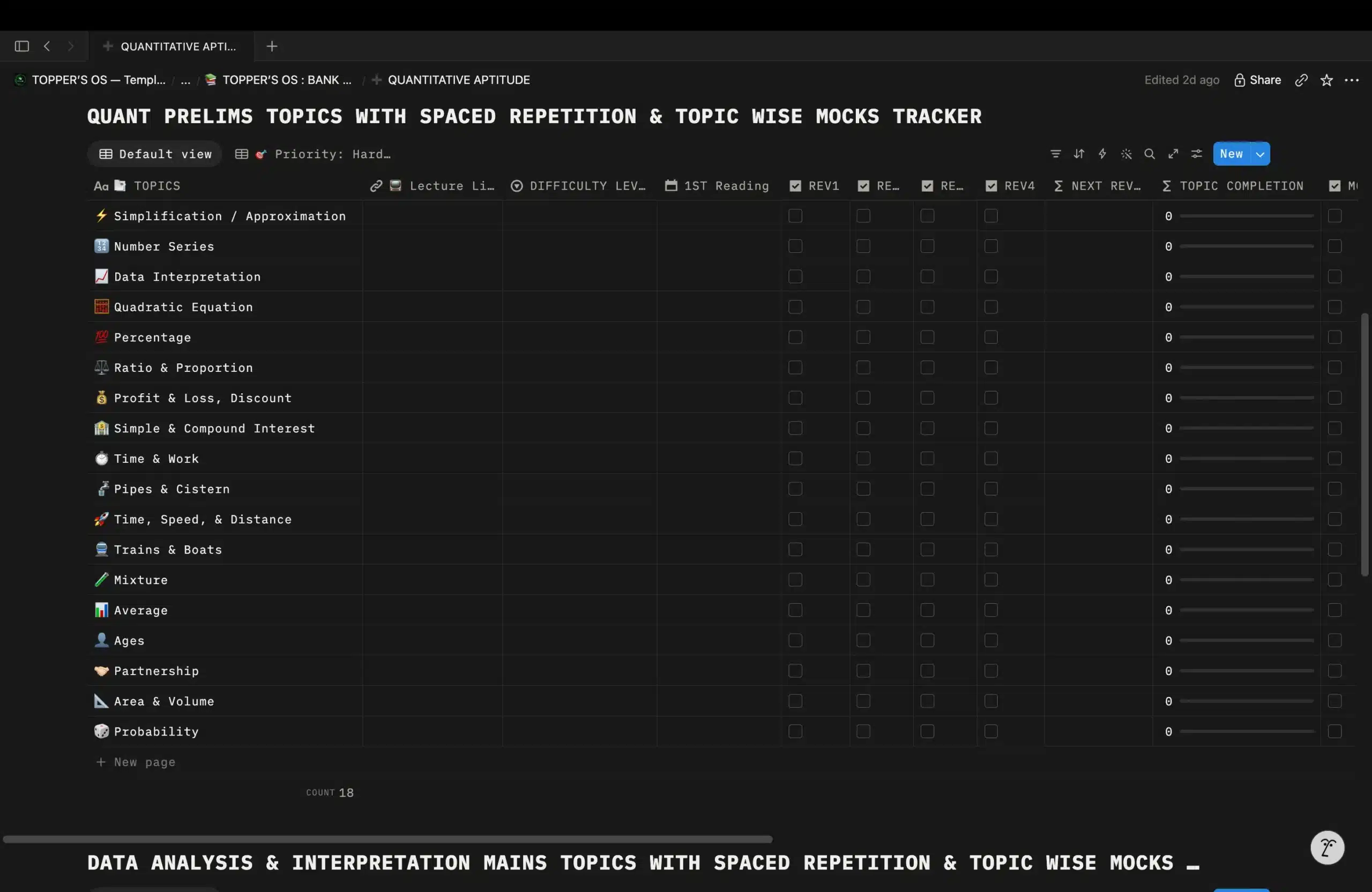This screenshot has width=1372, height=892.
Task: Favorite this page with the star icon
Action: (x=1326, y=80)
